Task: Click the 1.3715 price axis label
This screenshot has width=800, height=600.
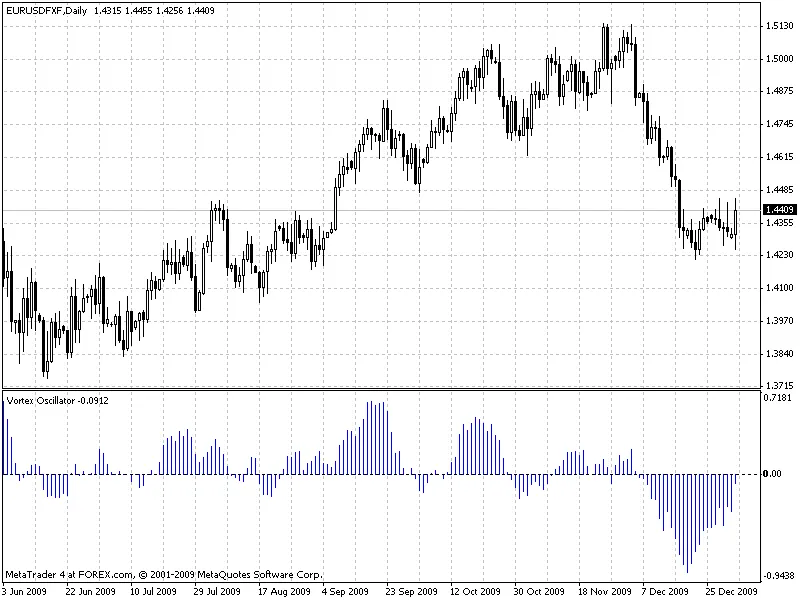Action: coord(778,385)
